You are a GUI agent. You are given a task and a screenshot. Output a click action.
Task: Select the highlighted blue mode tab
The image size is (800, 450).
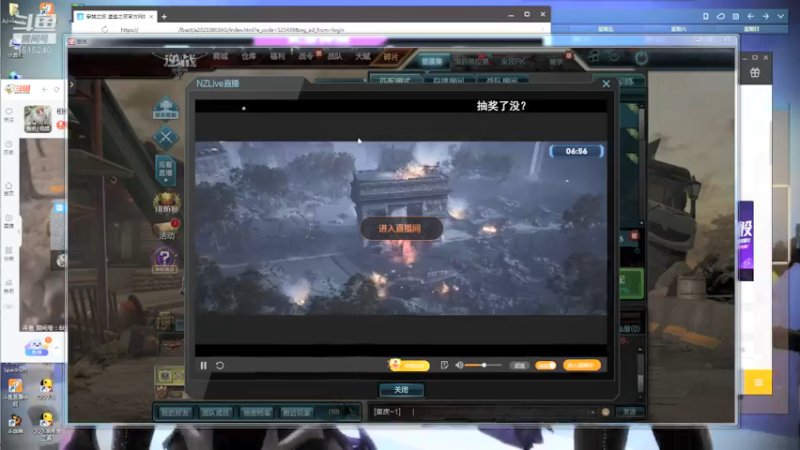coord(432,62)
